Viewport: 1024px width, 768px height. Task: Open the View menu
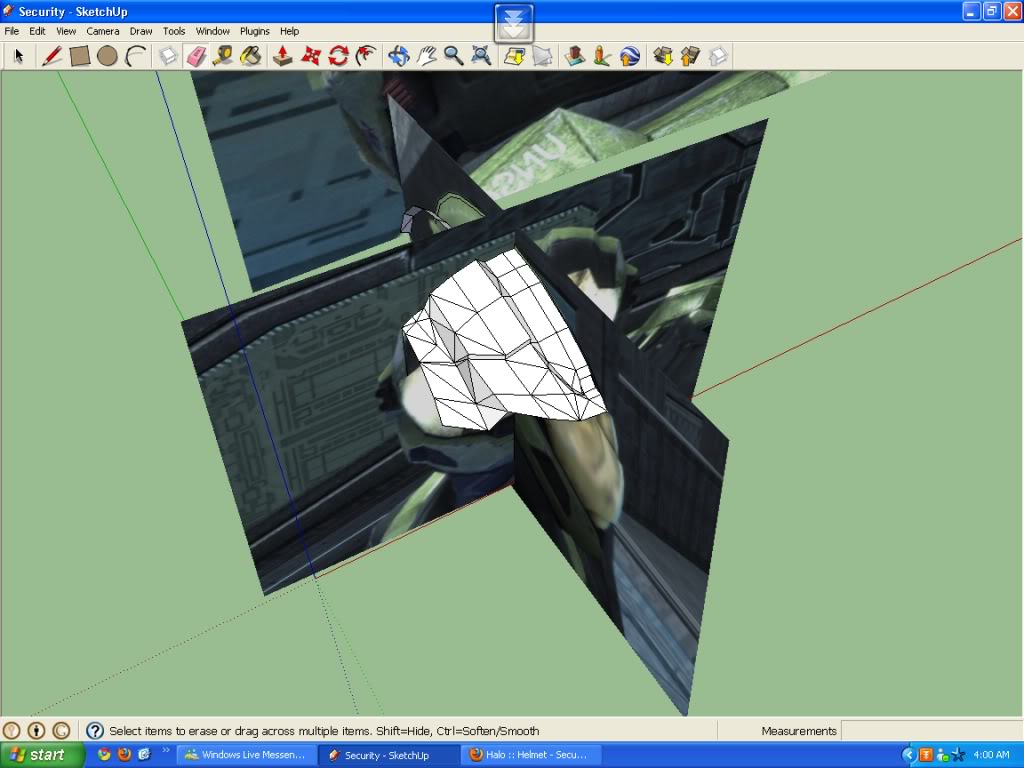(x=66, y=31)
